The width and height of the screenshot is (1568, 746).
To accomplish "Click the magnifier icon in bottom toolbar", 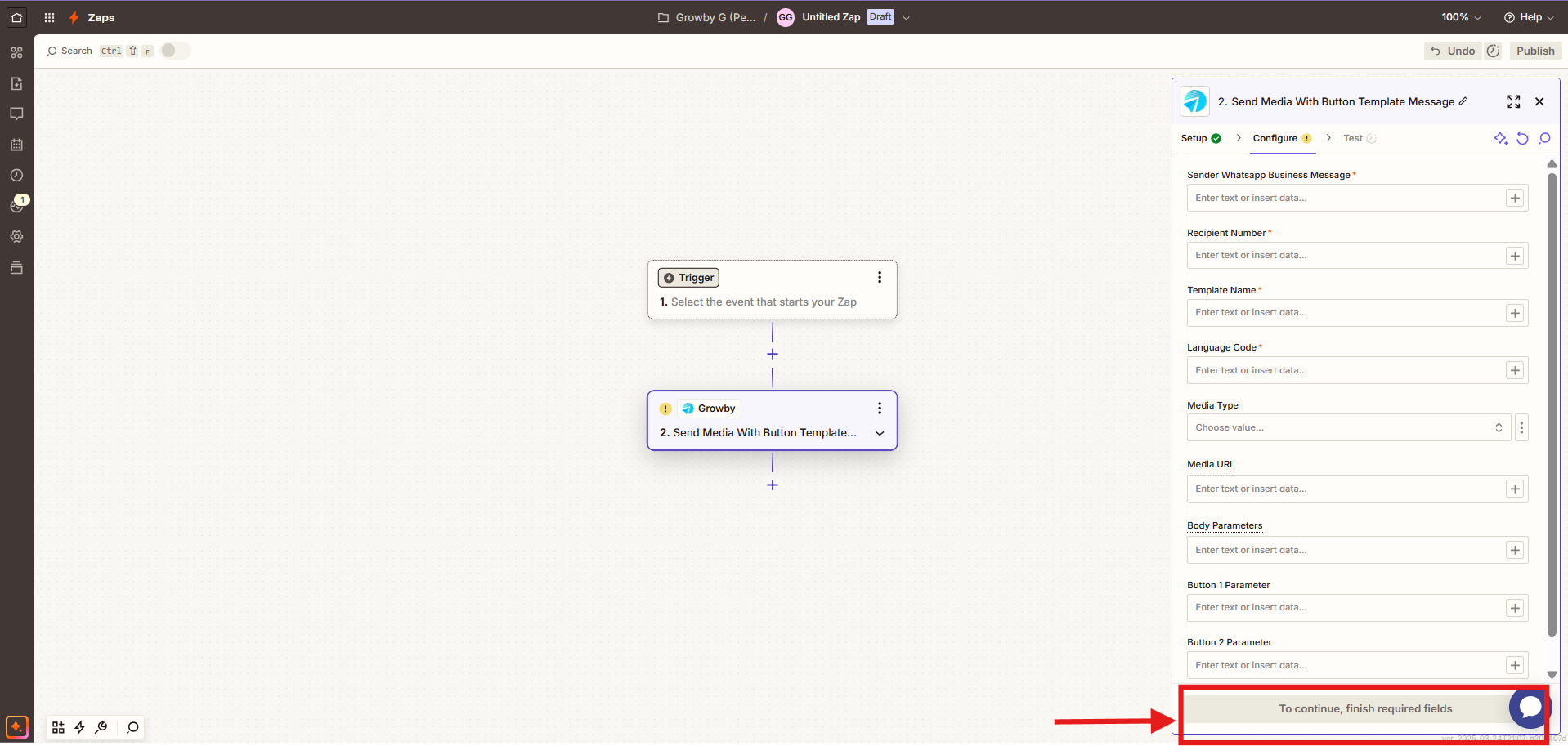I will pyautogui.click(x=132, y=727).
